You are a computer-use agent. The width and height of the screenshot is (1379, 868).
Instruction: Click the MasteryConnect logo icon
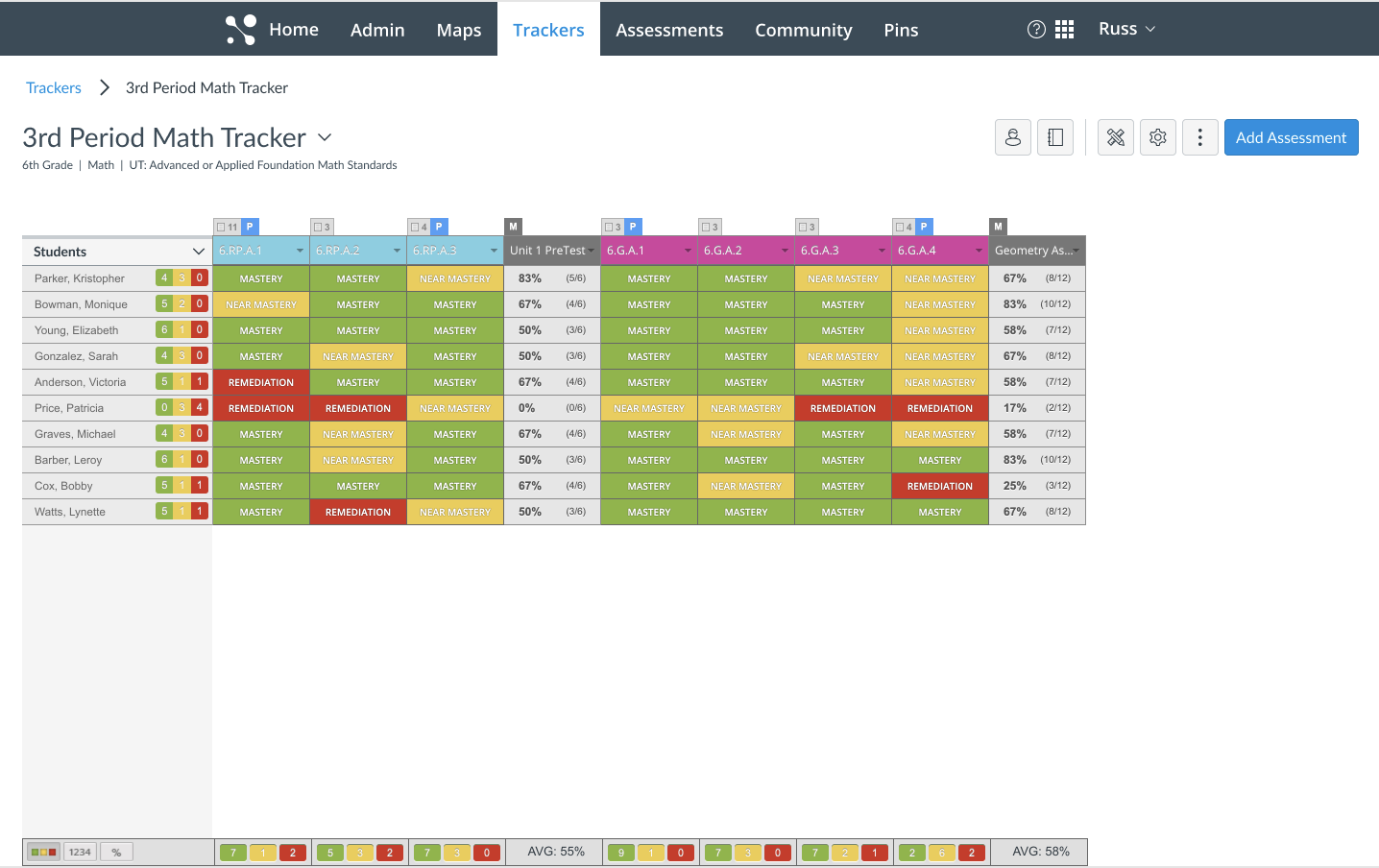[x=241, y=30]
